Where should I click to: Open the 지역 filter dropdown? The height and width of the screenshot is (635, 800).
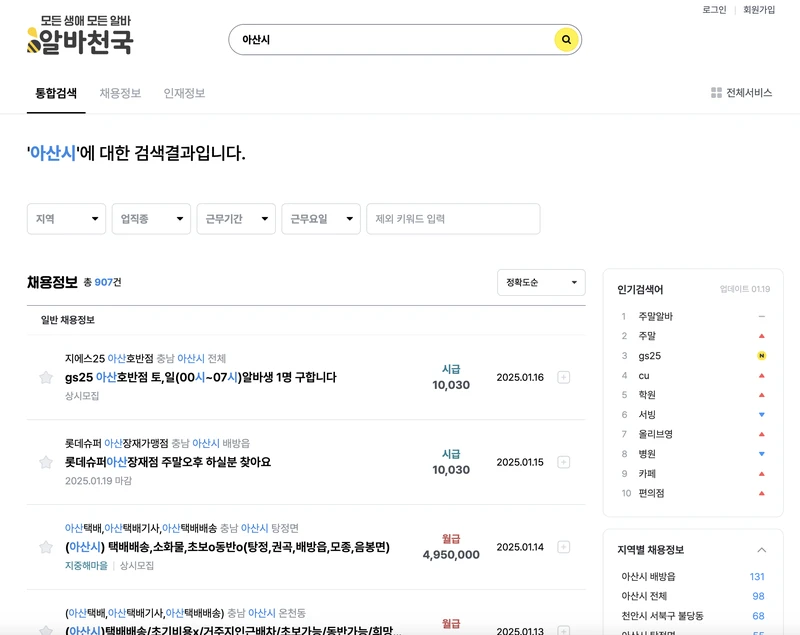point(66,218)
